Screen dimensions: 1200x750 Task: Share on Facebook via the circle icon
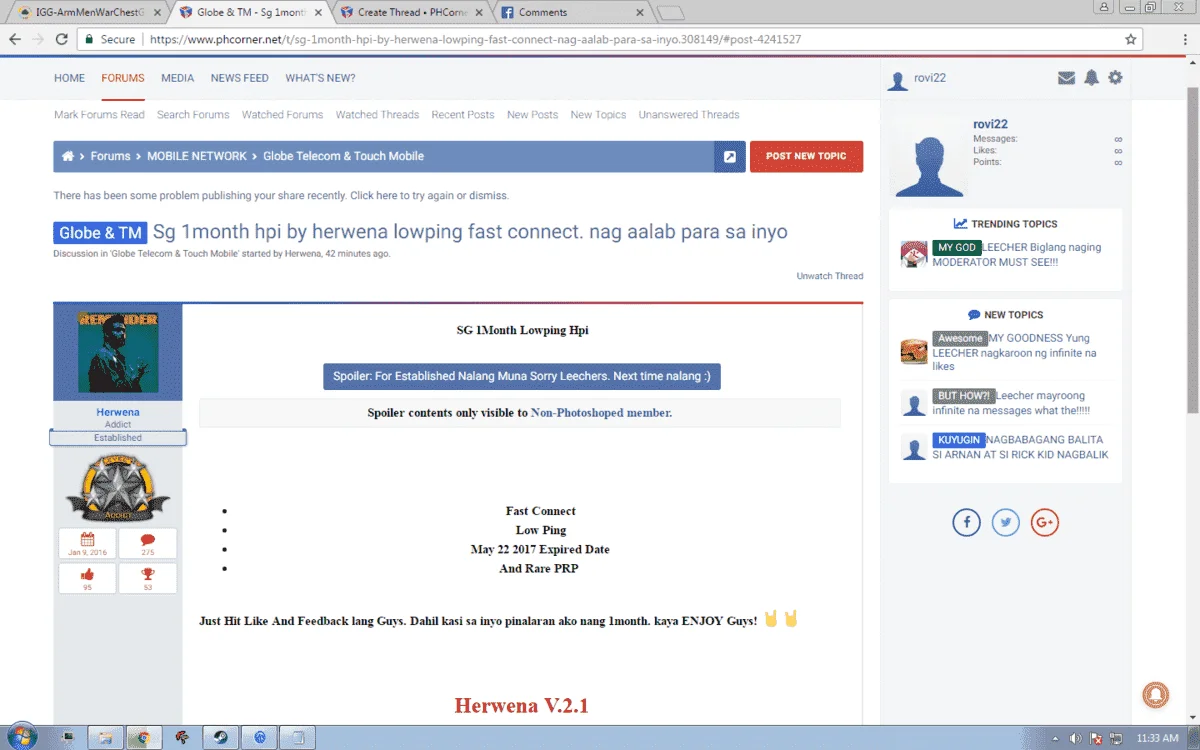click(966, 522)
